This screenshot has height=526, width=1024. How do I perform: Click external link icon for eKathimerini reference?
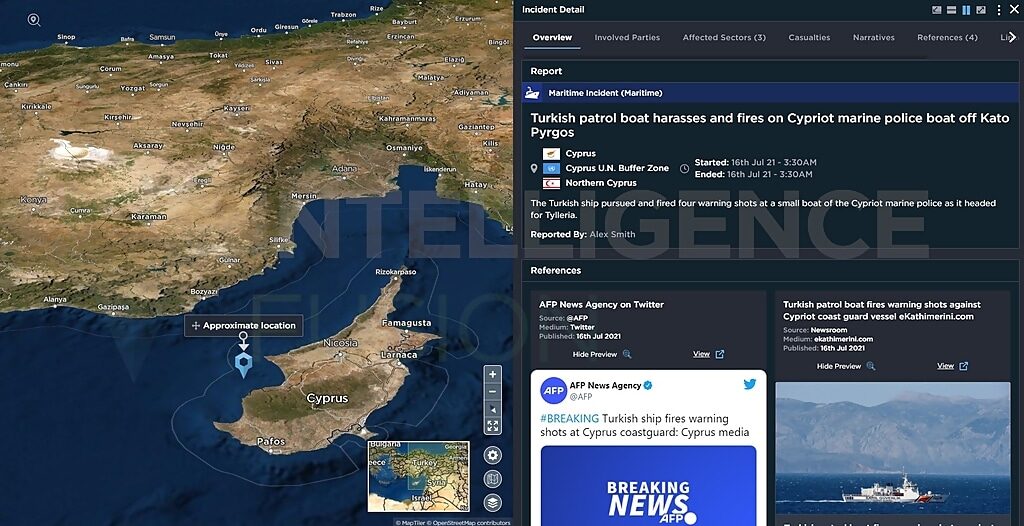click(964, 366)
